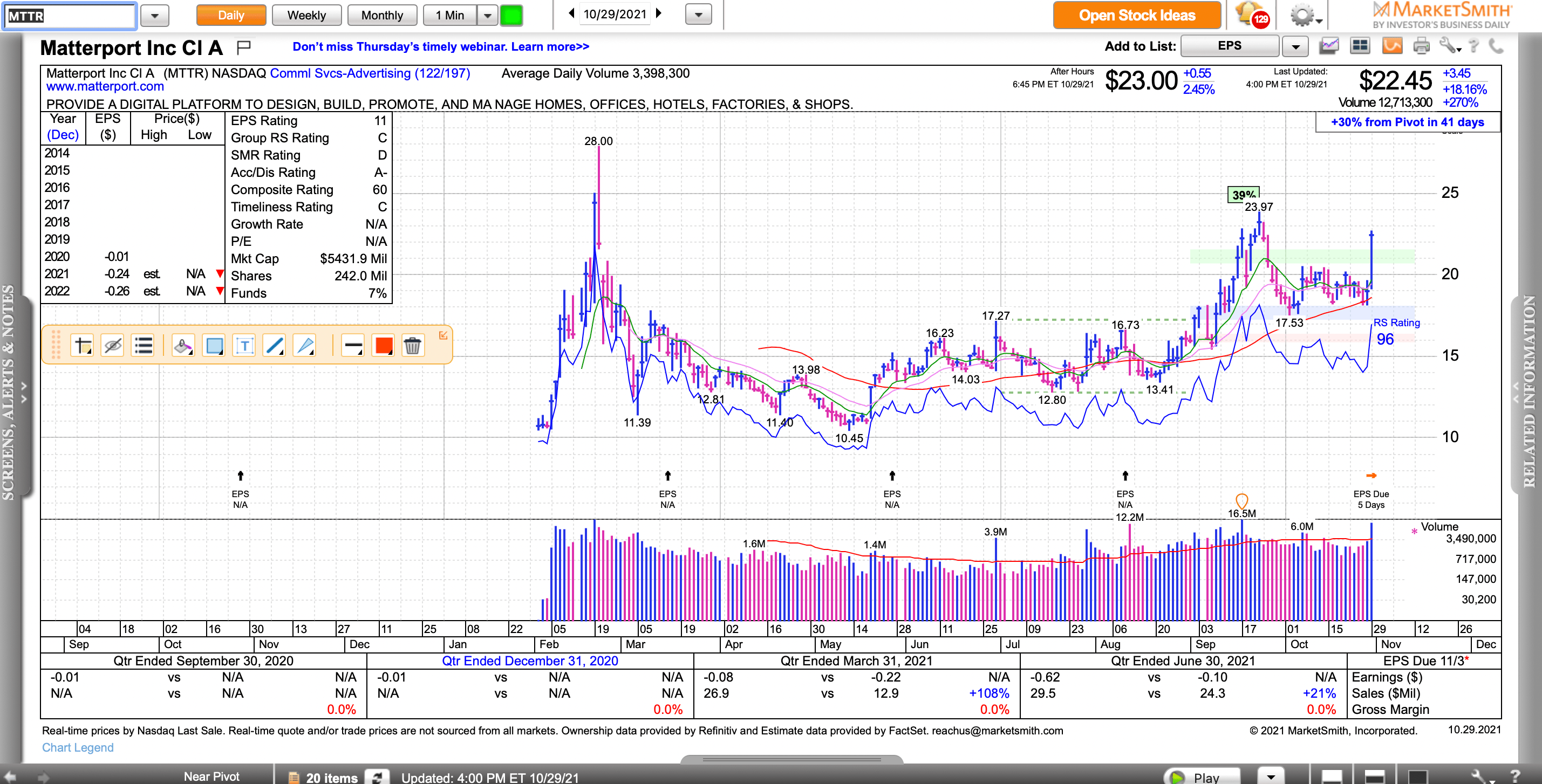Click the MTTR symbol input field
The height and width of the screenshot is (784, 1542).
coord(70,16)
